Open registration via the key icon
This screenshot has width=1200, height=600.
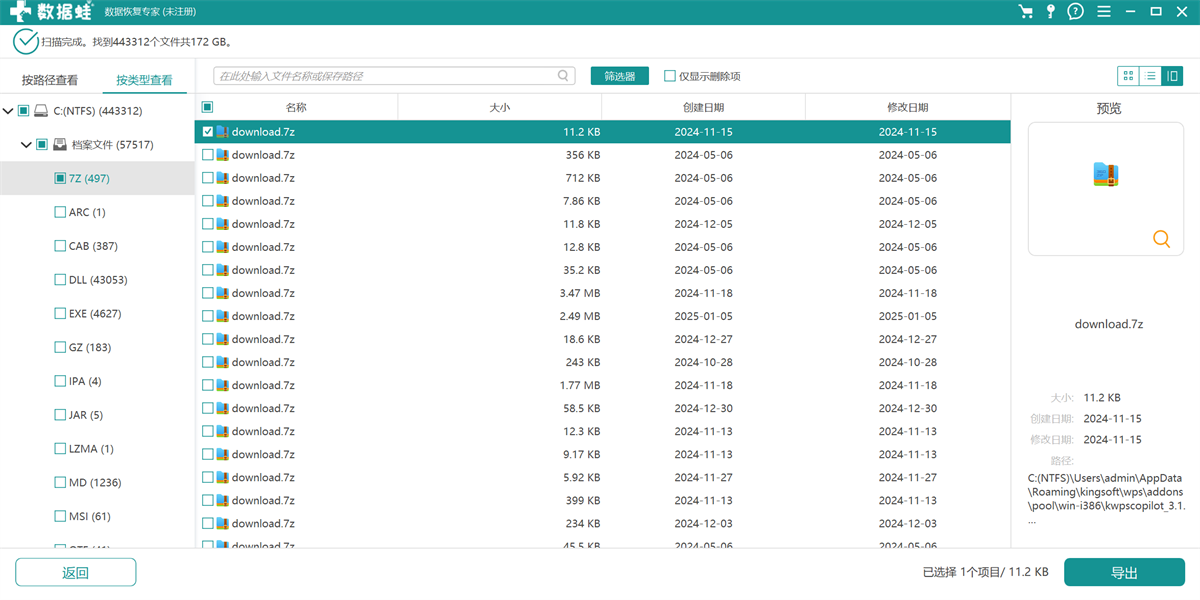click(x=1050, y=11)
